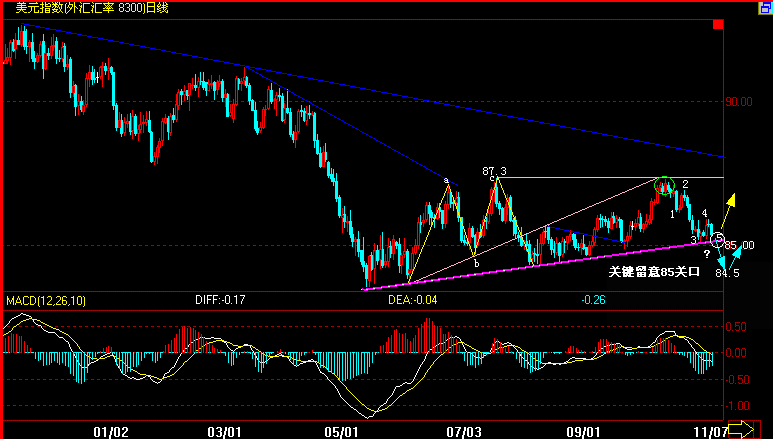Image resolution: width=773 pixels, height=439 pixels.
Task: Select the chart title 美元指数(外汇汇率 8300)日线
Action: (x=92, y=8)
